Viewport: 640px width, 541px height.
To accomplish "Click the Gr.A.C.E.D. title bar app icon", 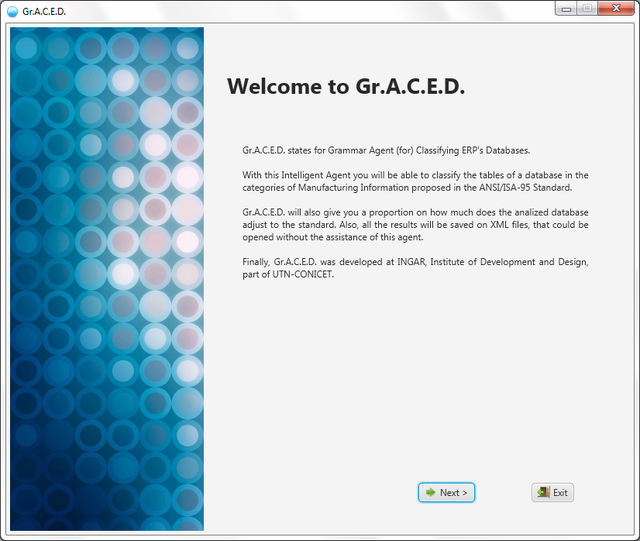I will coord(13,11).
